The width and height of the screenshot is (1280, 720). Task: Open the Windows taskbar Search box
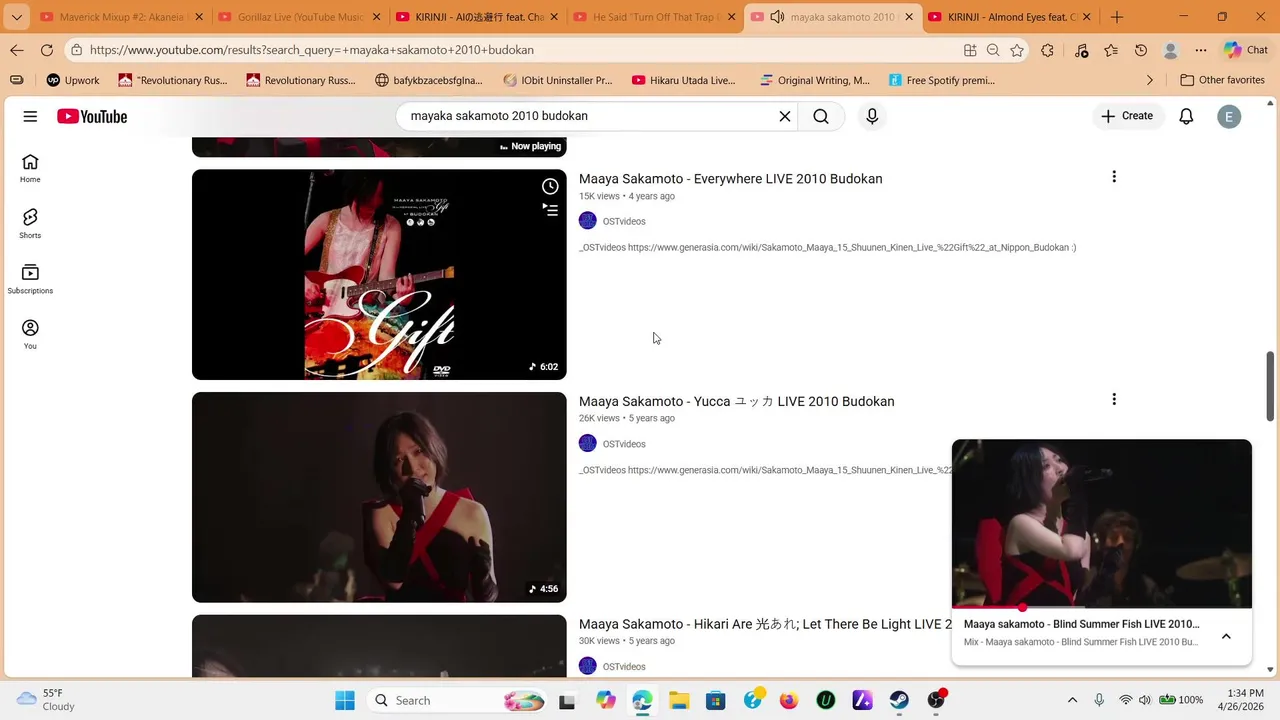click(x=458, y=700)
